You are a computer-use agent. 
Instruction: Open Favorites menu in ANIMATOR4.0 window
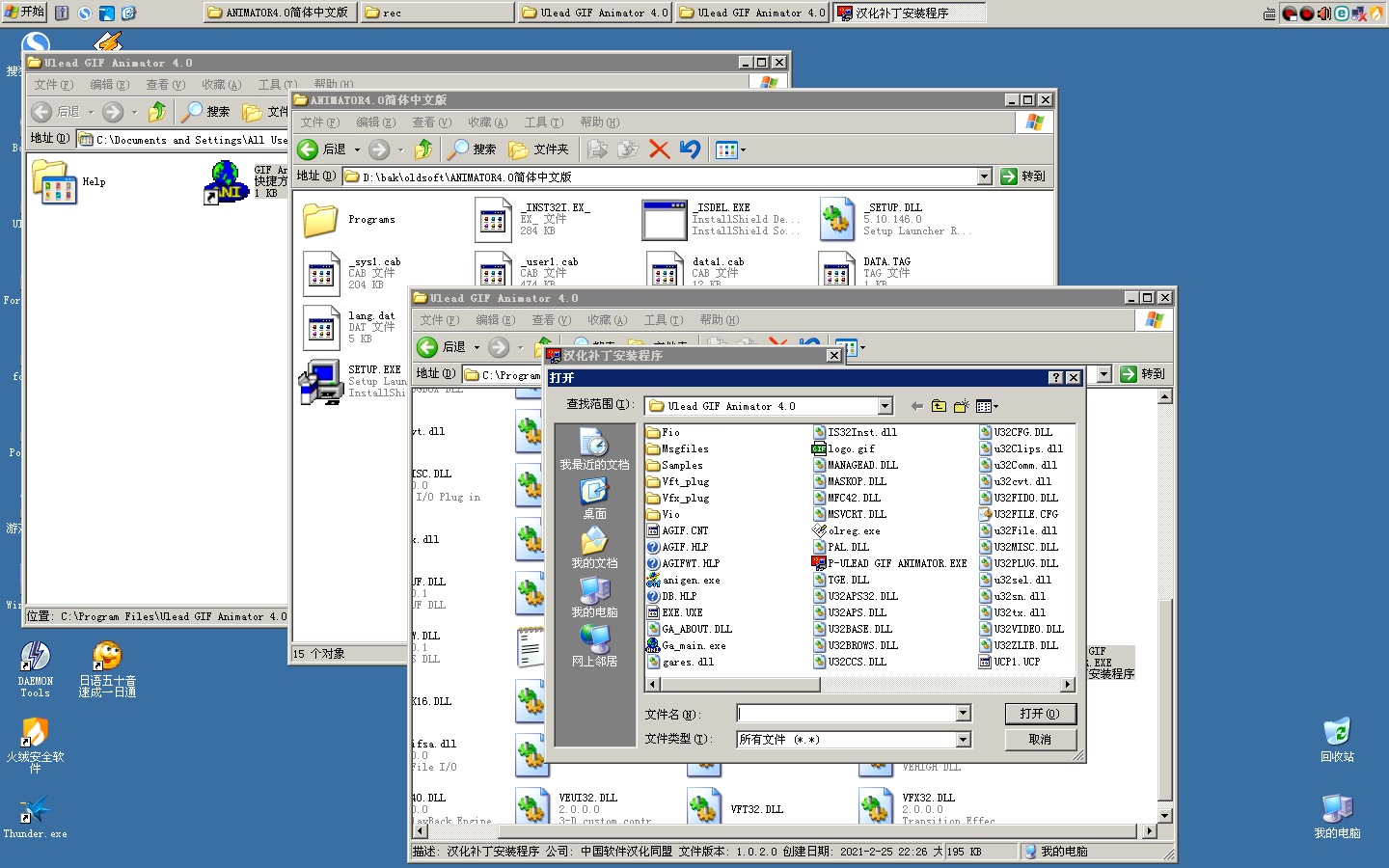(x=487, y=122)
